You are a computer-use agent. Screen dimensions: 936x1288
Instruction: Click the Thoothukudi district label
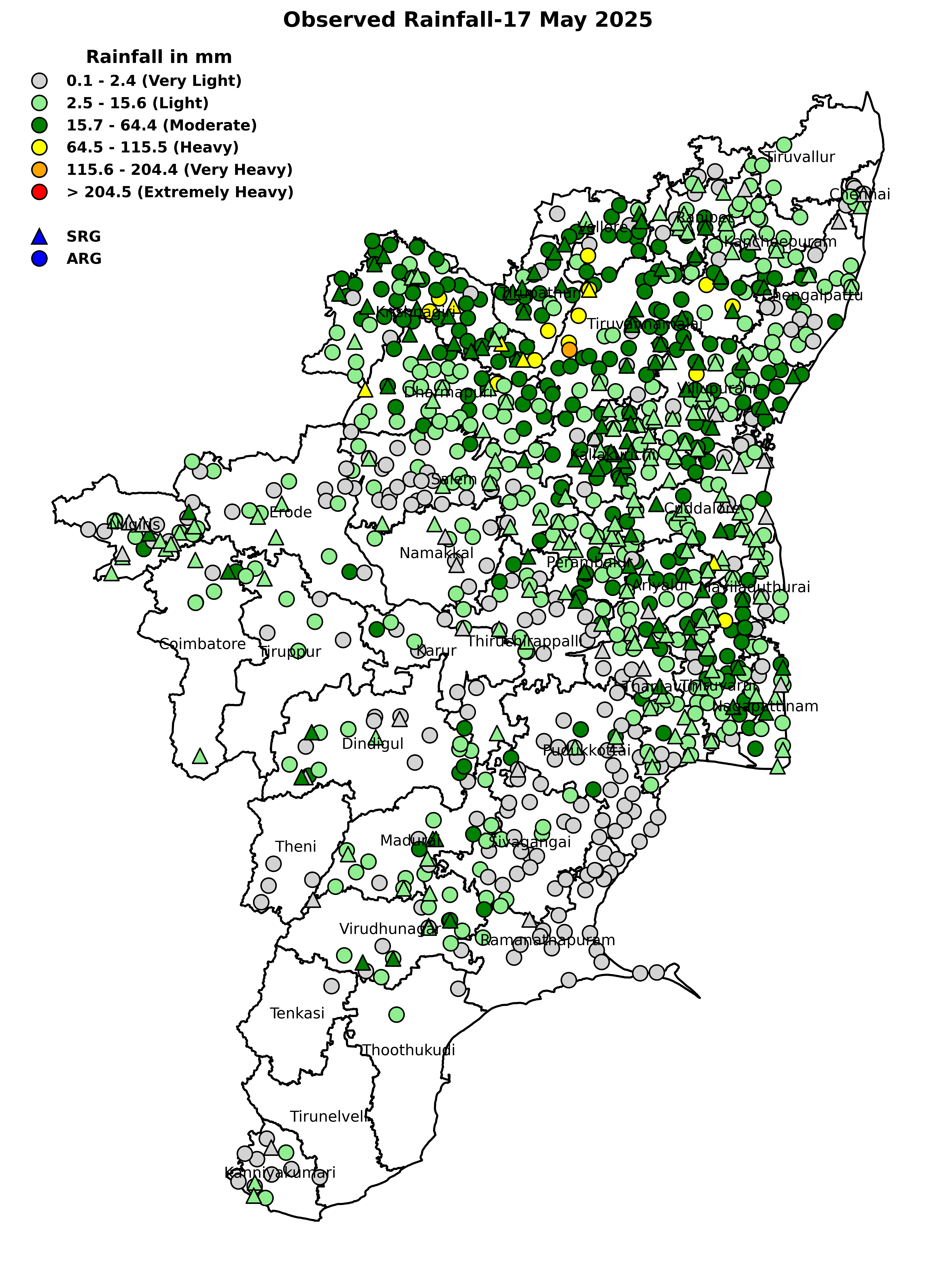(x=409, y=1050)
